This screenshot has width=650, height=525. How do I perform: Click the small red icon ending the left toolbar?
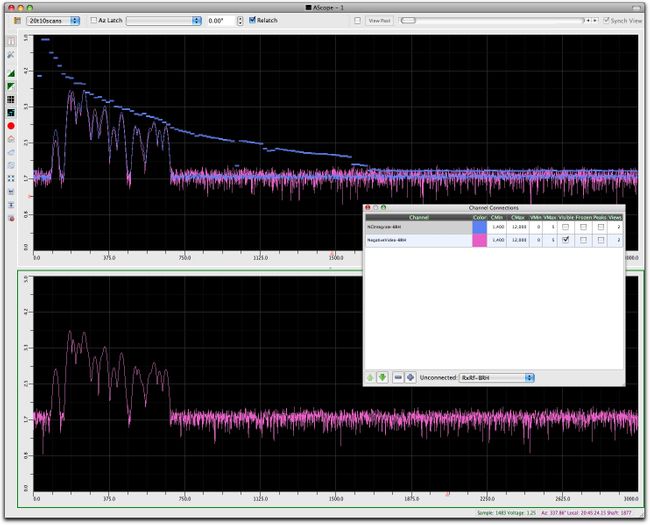pos(11,218)
